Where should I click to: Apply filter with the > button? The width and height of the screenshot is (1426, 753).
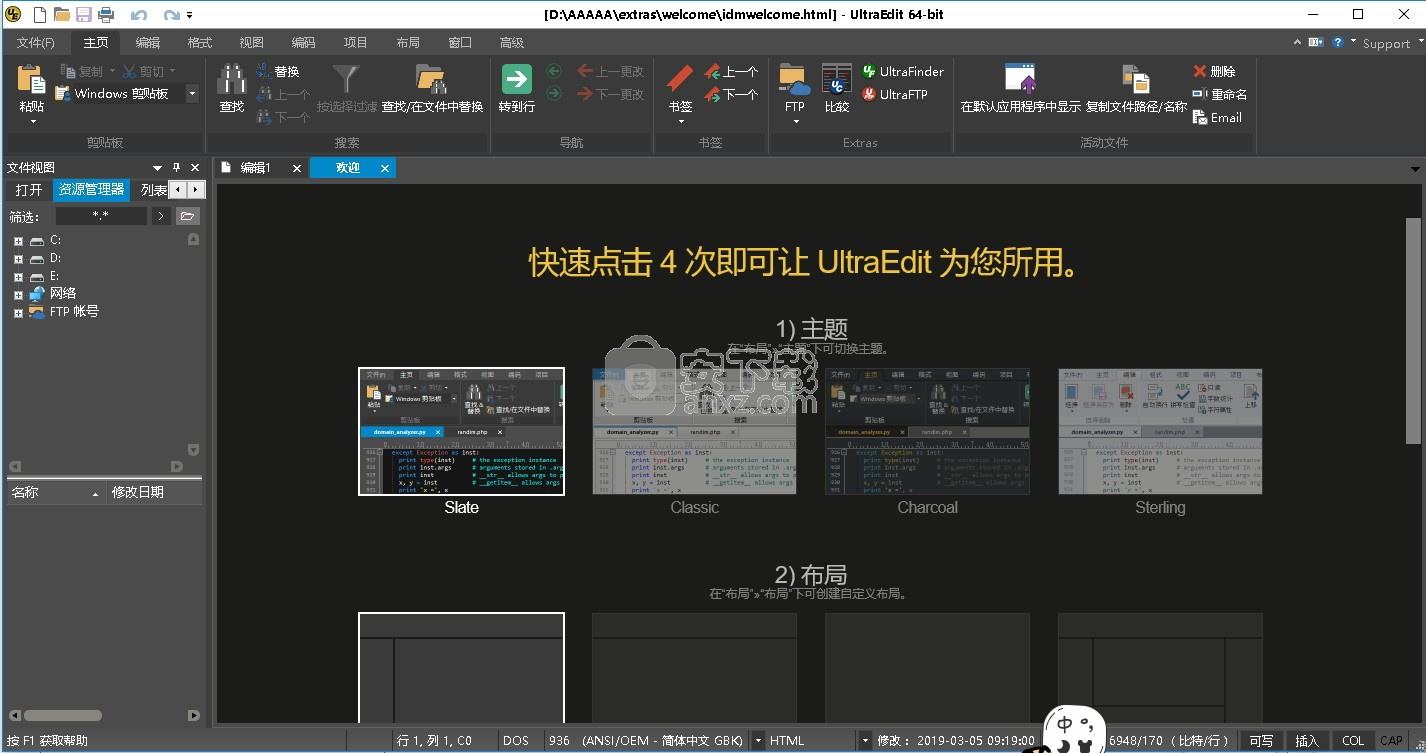(161, 216)
